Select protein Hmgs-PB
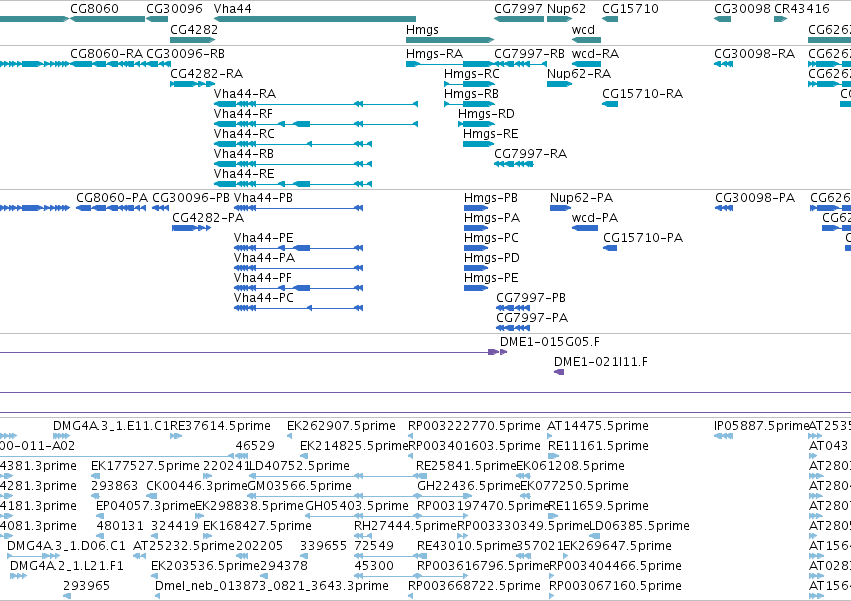The image size is (851, 601). point(491,198)
